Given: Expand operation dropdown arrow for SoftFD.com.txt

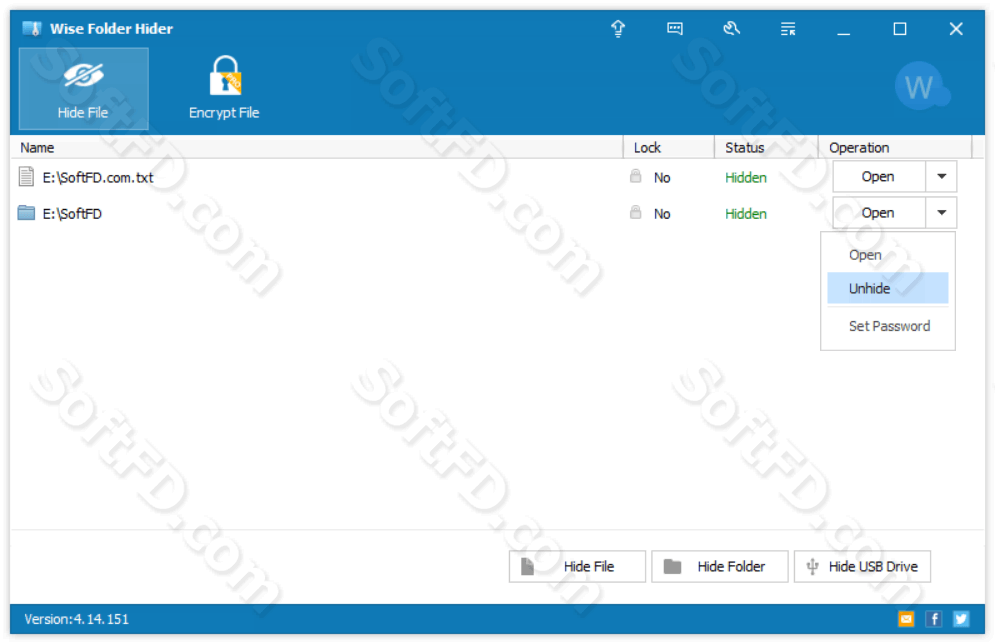Looking at the screenshot, I should coord(941,176).
